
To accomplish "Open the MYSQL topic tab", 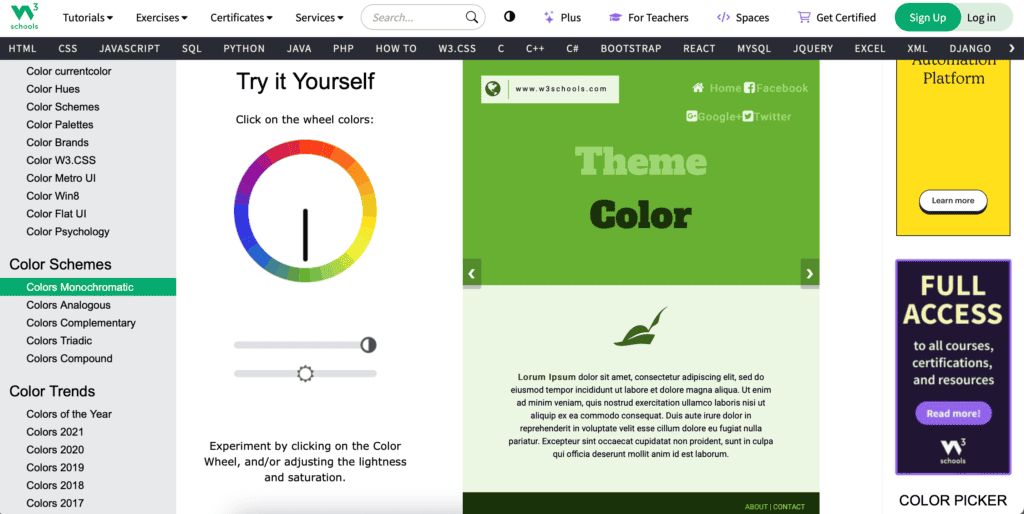I will click(754, 48).
